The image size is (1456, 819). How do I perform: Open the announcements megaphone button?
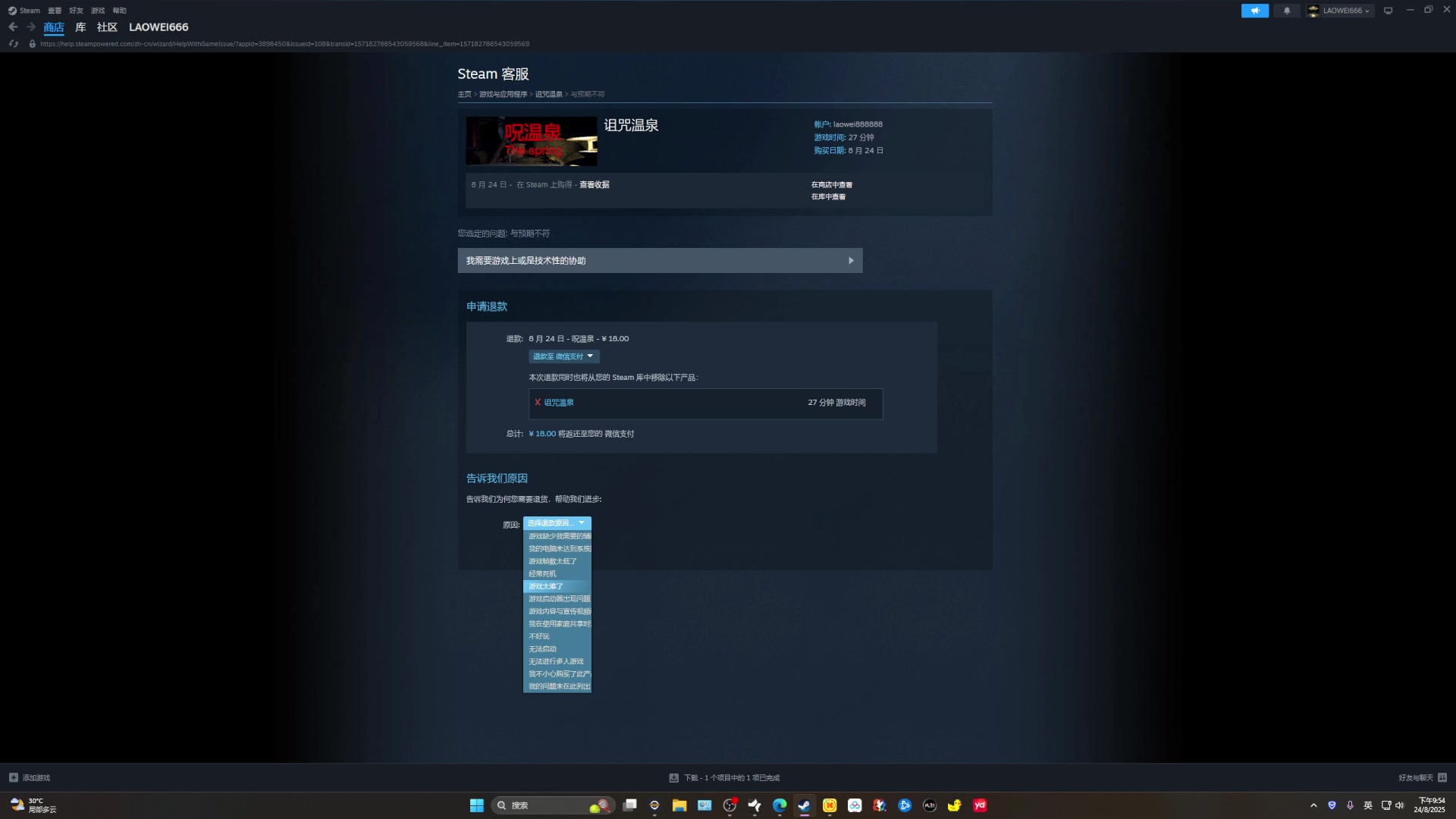tap(1255, 11)
